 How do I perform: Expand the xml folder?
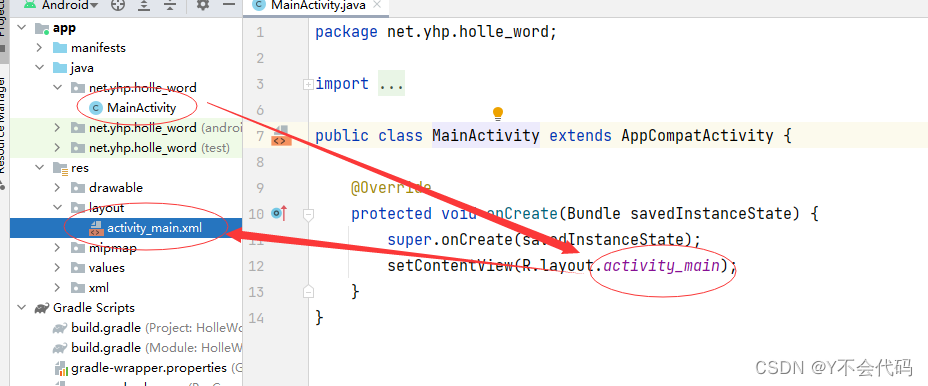click(57, 288)
